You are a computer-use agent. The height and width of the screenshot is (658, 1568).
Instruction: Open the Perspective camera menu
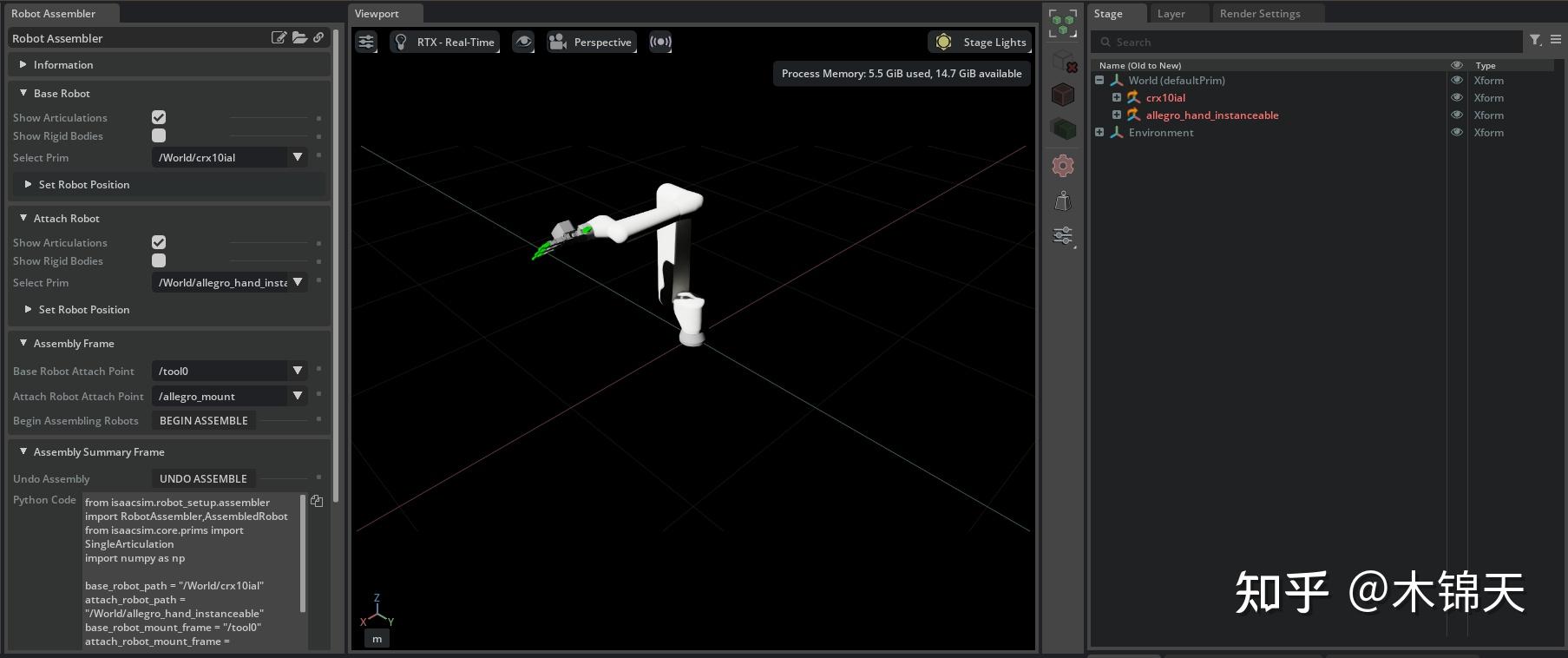[x=591, y=42]
